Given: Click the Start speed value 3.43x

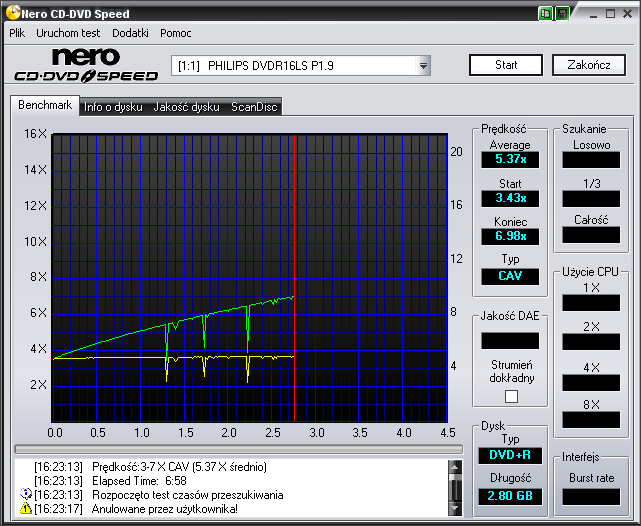Looking at the screenshot, I should click(510, 199).
